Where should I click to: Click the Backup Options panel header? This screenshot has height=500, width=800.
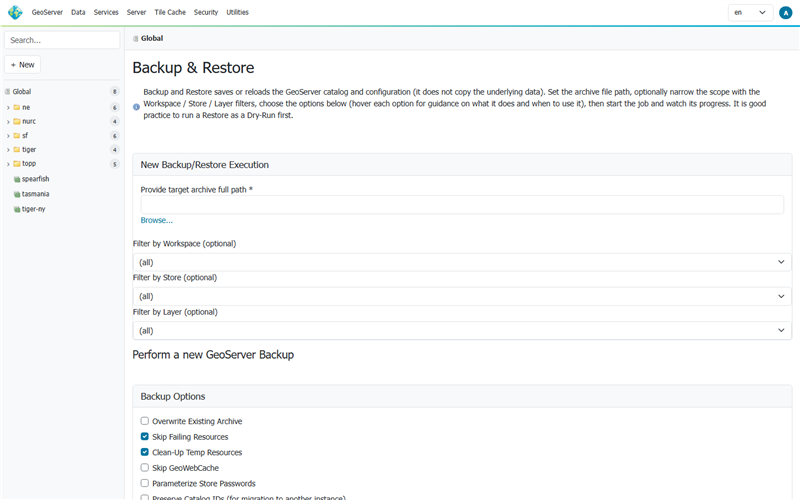click(x=462, y=396)
